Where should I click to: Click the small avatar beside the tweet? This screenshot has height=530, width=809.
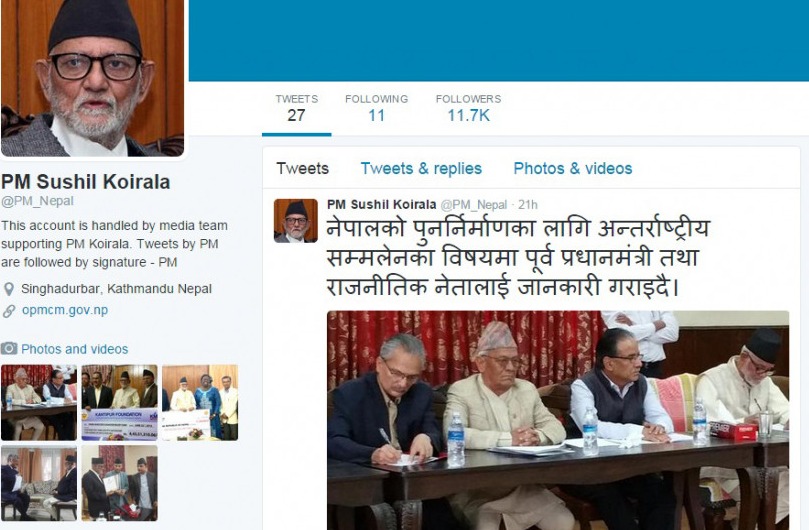coord(296,220)
